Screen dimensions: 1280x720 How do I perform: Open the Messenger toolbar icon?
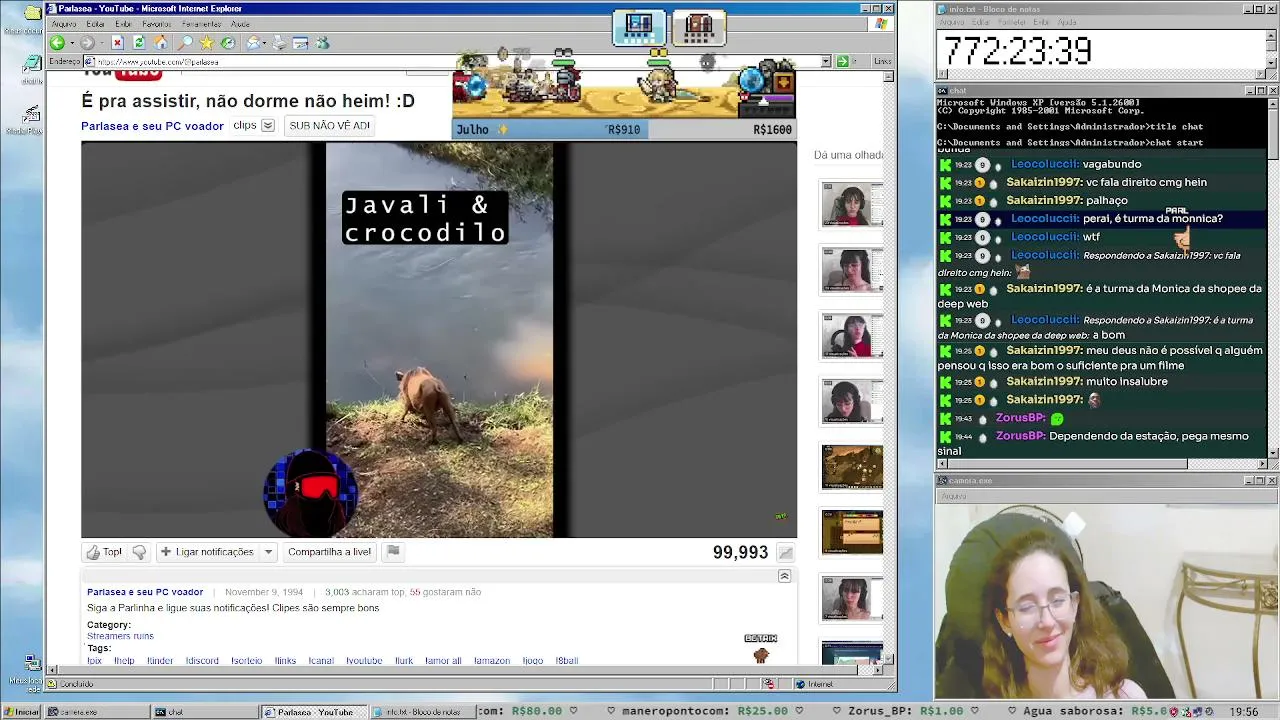pos(322,43)
